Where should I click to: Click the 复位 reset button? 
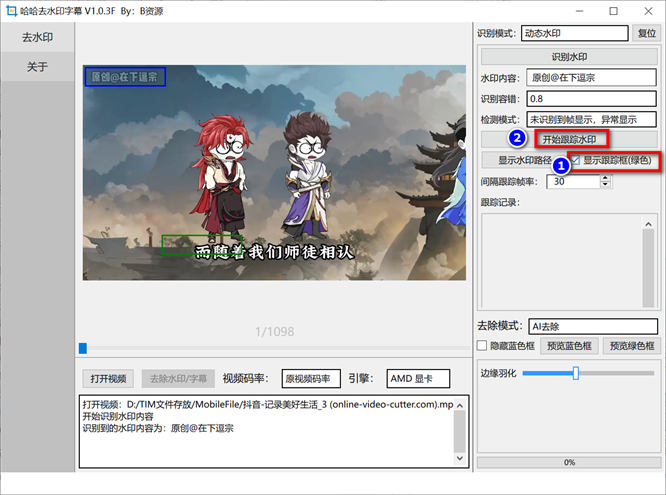pyautogui.click(x=647, y=34)
